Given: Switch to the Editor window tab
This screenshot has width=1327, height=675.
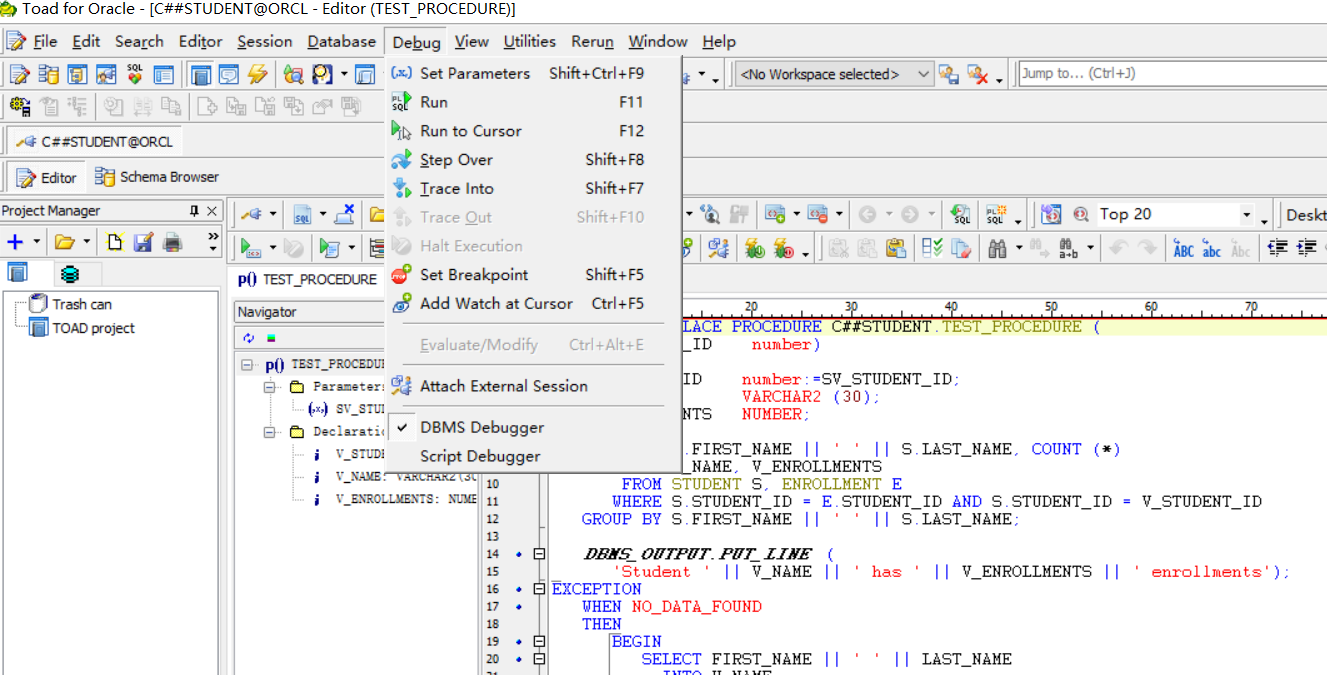Looking at the screenshot, I should [x=46, y=177].
